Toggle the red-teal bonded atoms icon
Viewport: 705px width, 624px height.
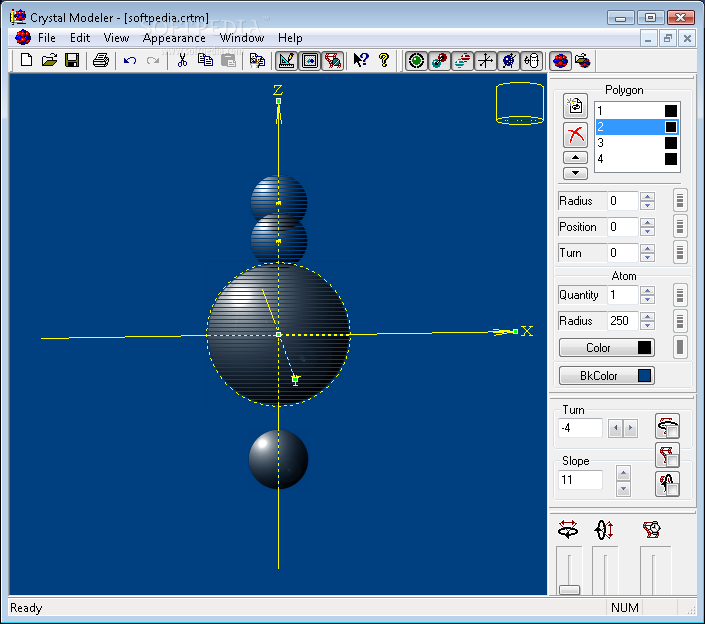point(439,61)
